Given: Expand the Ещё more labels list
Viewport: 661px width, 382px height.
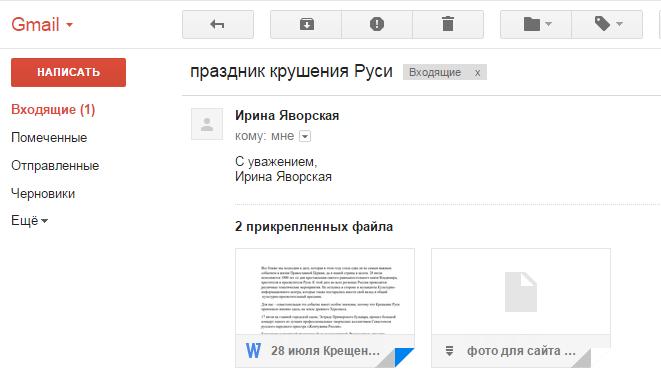Looking at the screenshot, I should pos(30,221).
